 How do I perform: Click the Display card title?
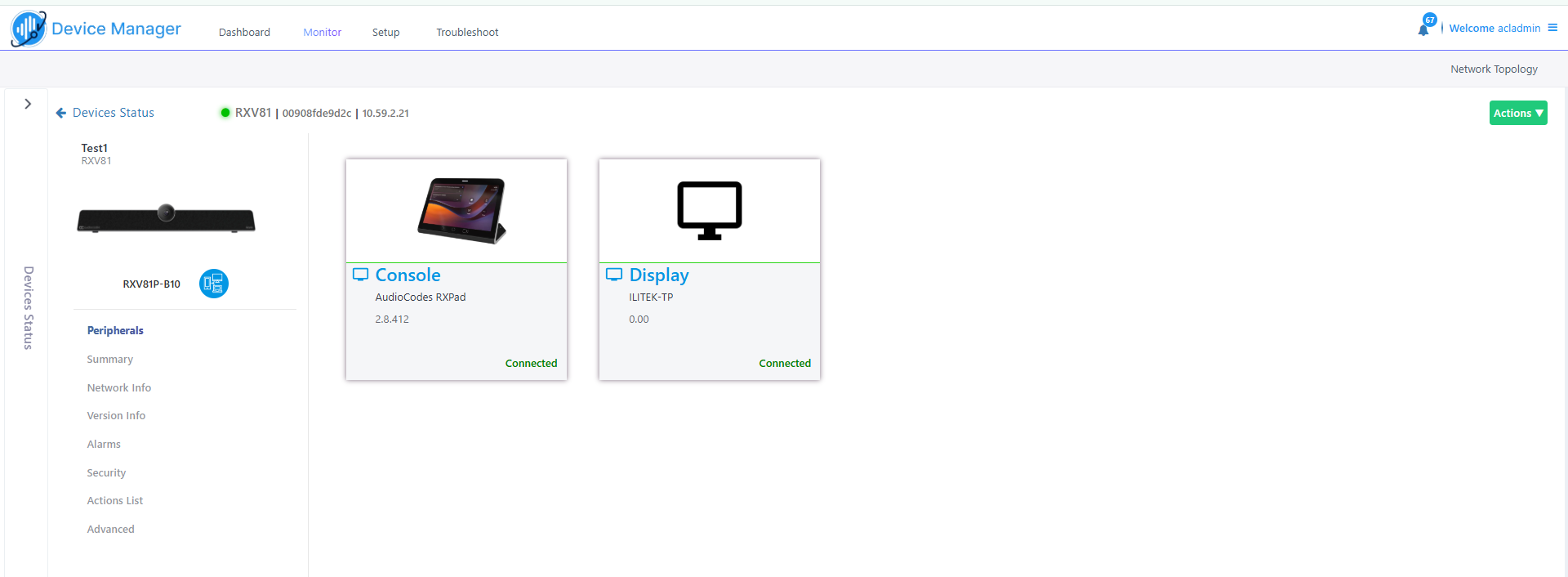pyautogui.click(x=659, y=275)
